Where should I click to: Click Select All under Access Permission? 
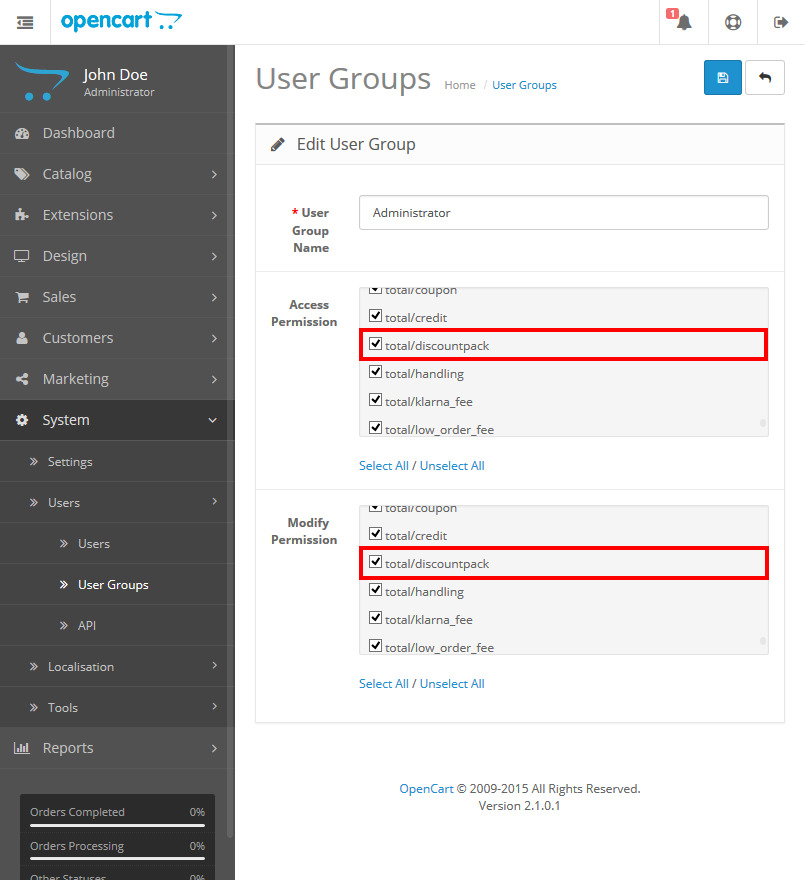[x=384, y=466]
